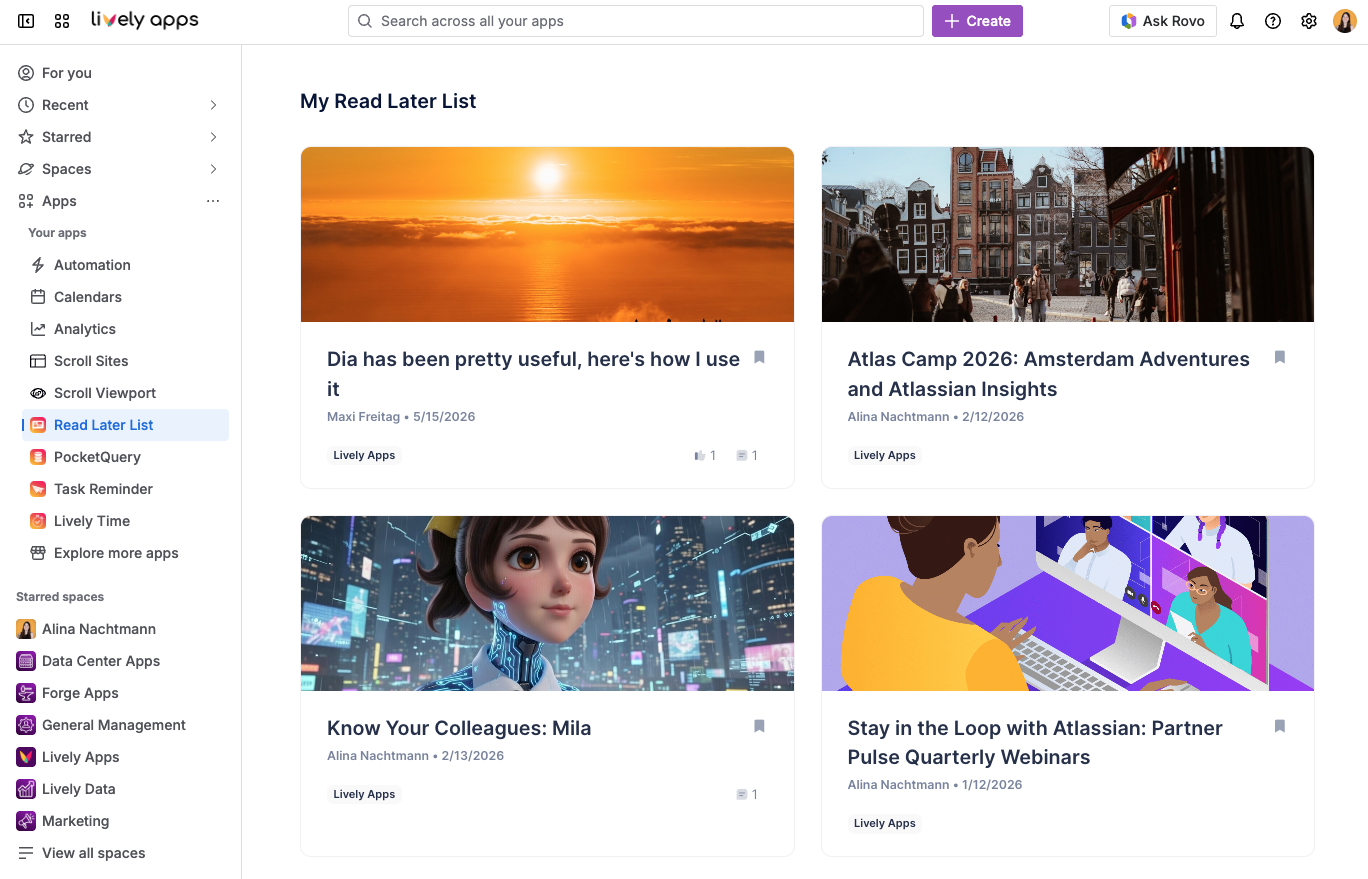Click the Lively Apps tag on Atlas Camp card
The width and height of the screenshot is (1368, 879).
[885, 455]
